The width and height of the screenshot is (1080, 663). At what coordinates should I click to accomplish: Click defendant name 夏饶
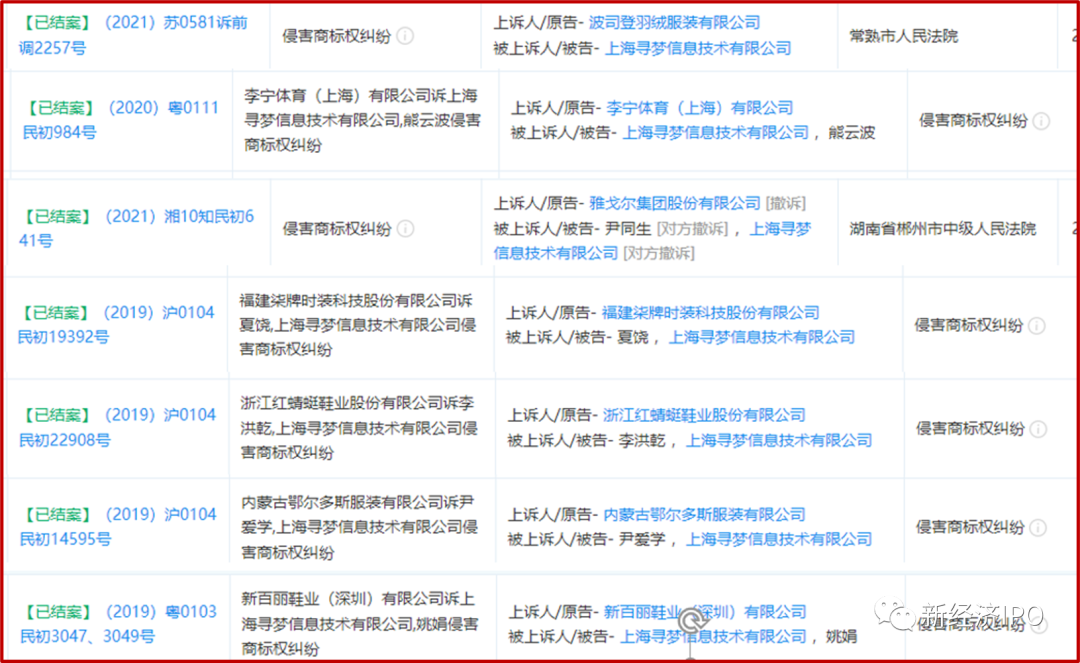coord(631,337)
